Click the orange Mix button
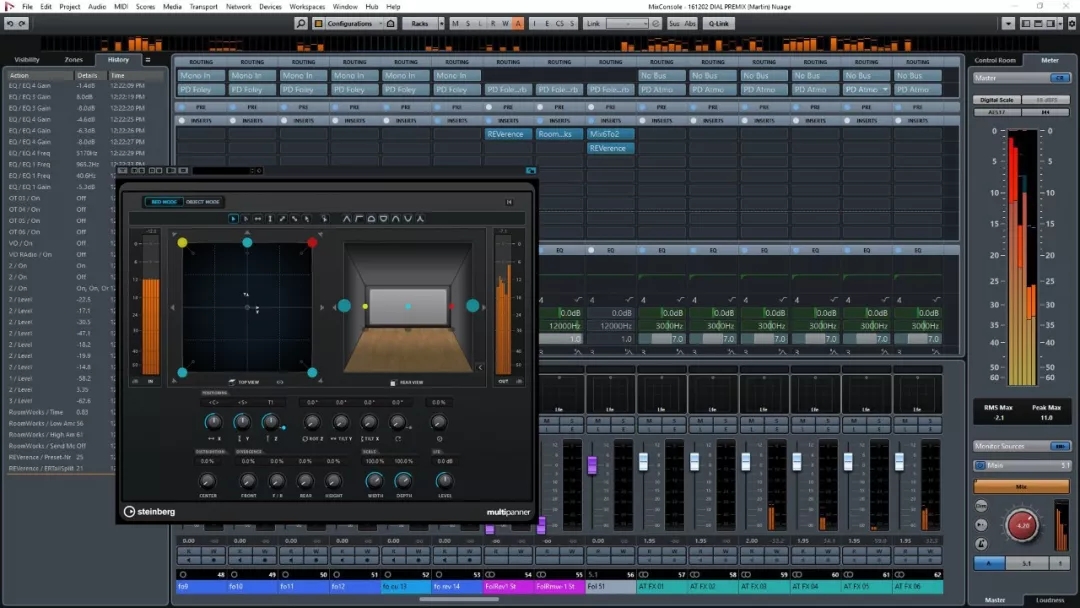This screenshot has height=608, width=1080. tap(1022, 486)
